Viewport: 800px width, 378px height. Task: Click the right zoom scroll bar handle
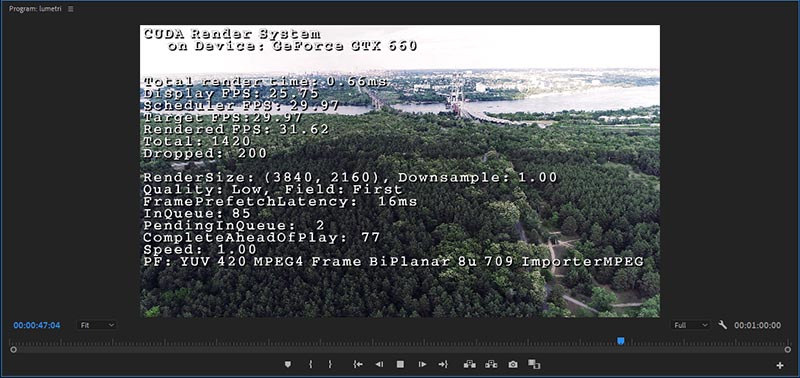click(788, 349)
